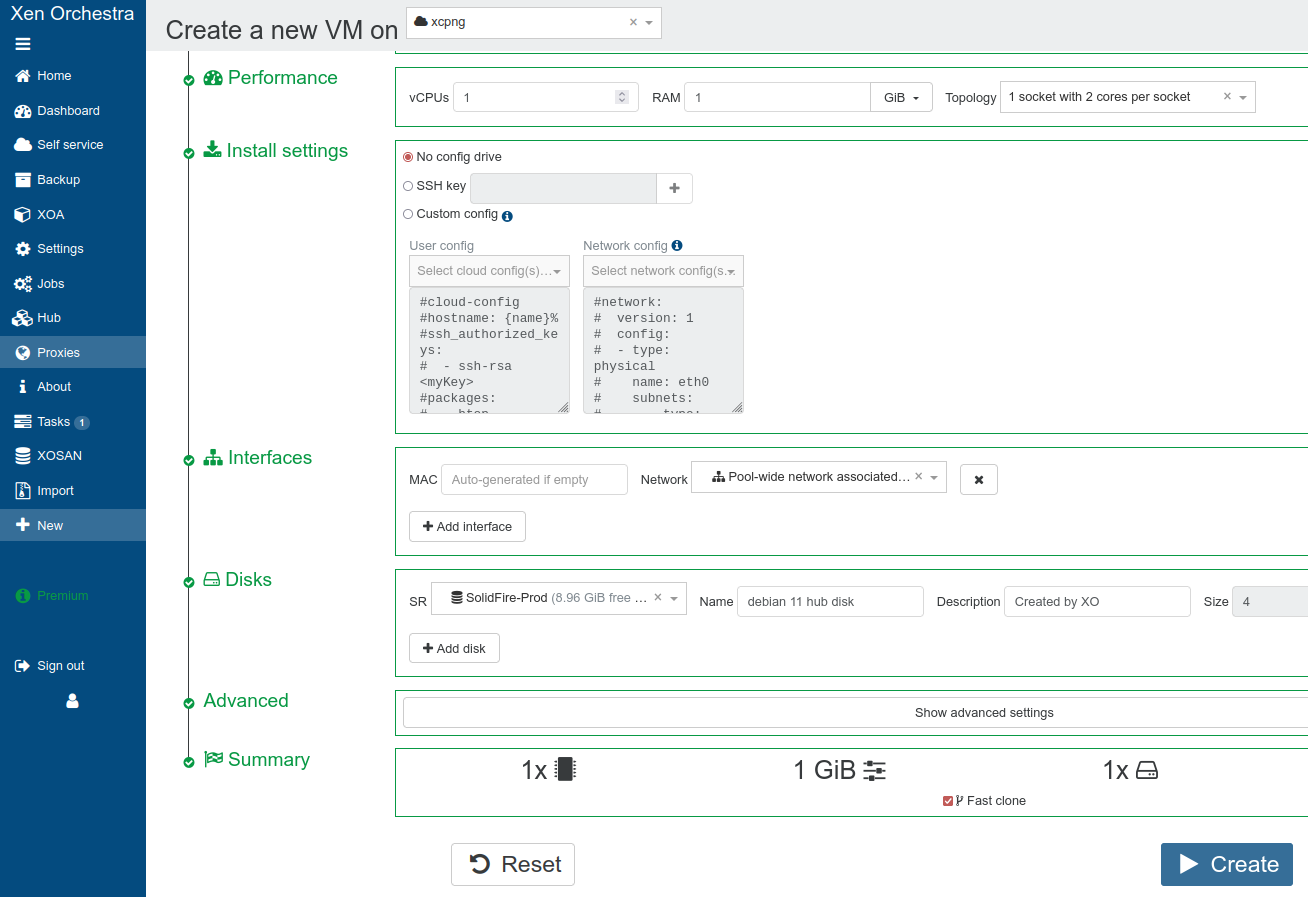Select the Custom config radio option
Screen dimensions: 1308x897
point(408,214)
